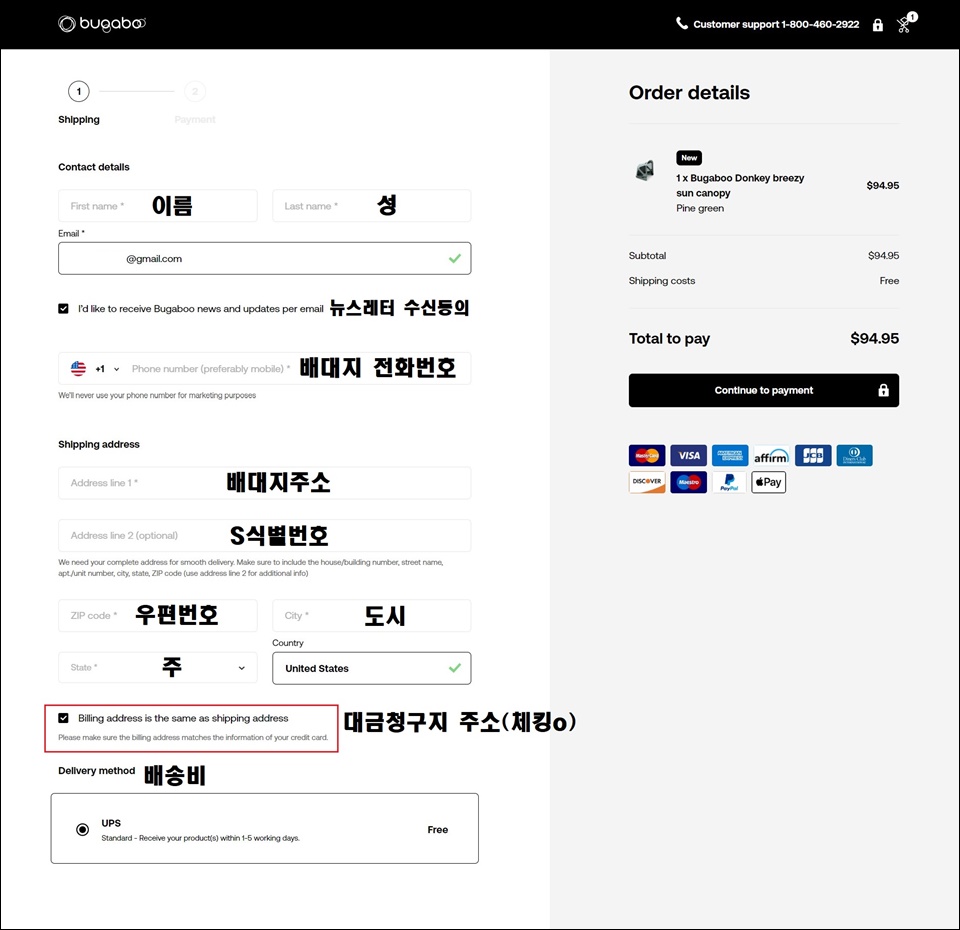
Task: Click the VISA payment icon
Action: click(688, 456)
